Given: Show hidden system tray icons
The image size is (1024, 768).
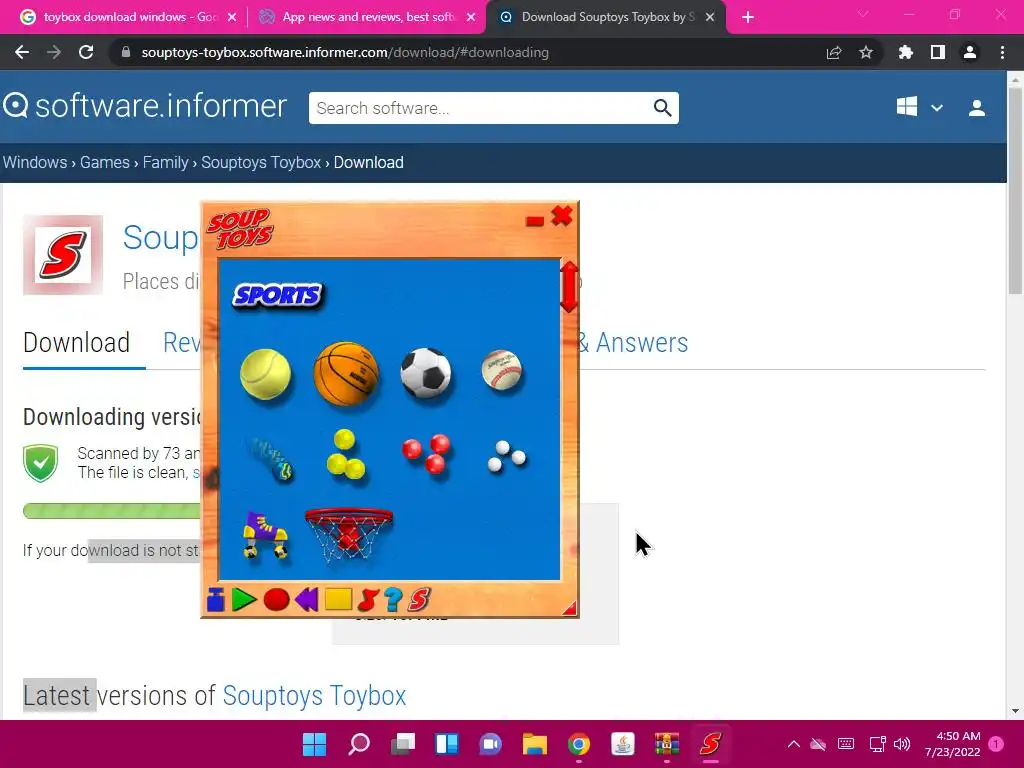Looking at the screenshot, I should pyautogui.click(x=793, y=744).
